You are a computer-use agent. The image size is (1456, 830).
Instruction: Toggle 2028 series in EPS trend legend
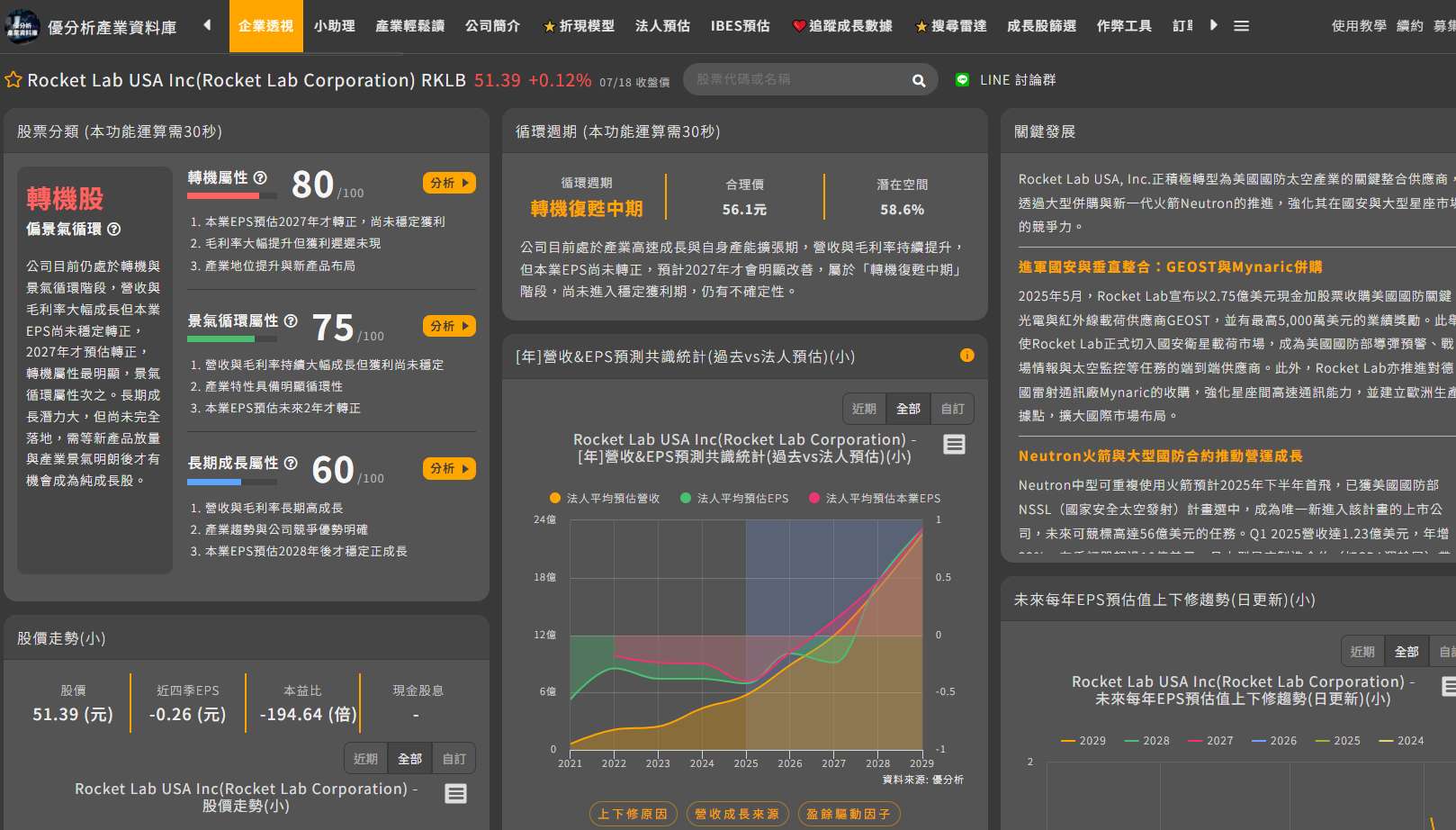pyautogui.click(x=1147, y=741)
